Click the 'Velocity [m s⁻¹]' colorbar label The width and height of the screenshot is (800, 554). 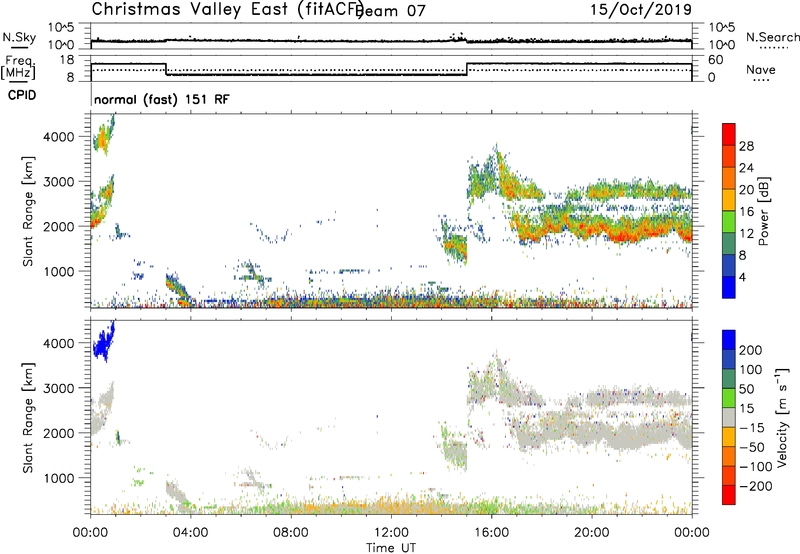click(x=781, y=417)
